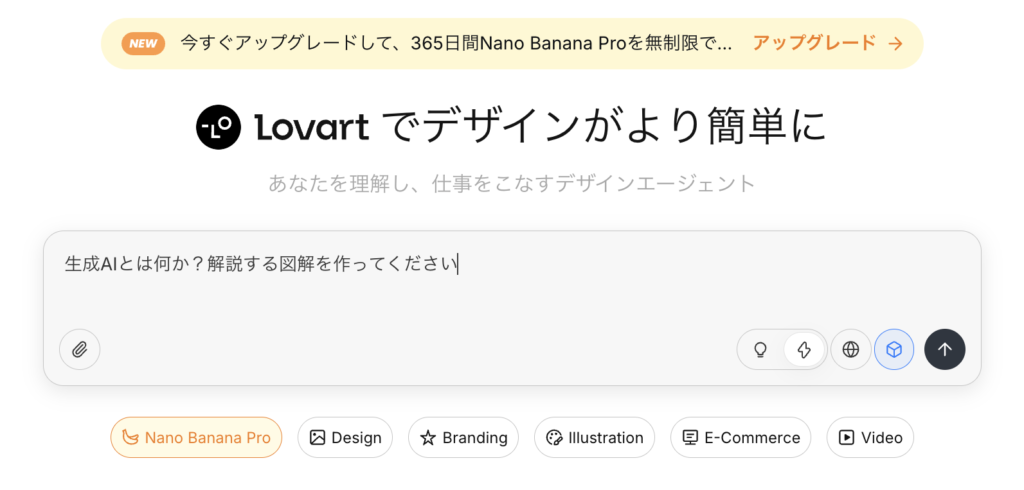Choose the Illustration category chip

pyautogui.click(x=594, y=438)
